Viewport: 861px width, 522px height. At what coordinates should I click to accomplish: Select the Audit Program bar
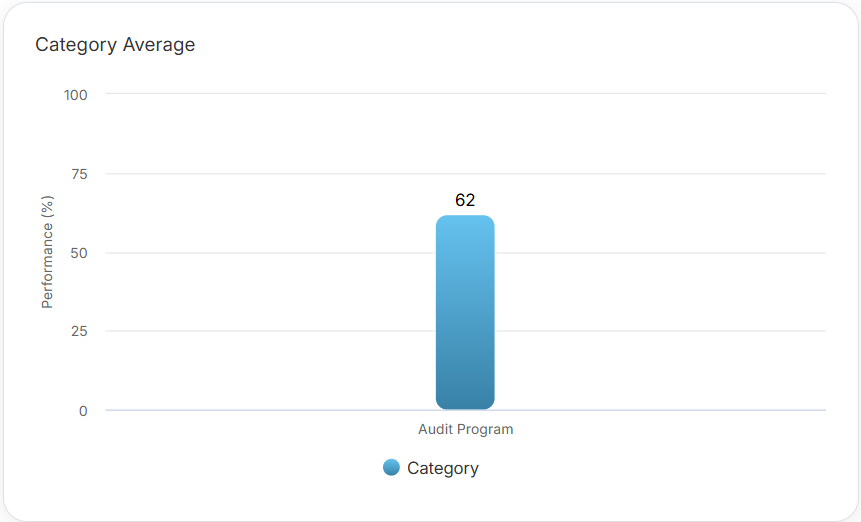(465, 320)
